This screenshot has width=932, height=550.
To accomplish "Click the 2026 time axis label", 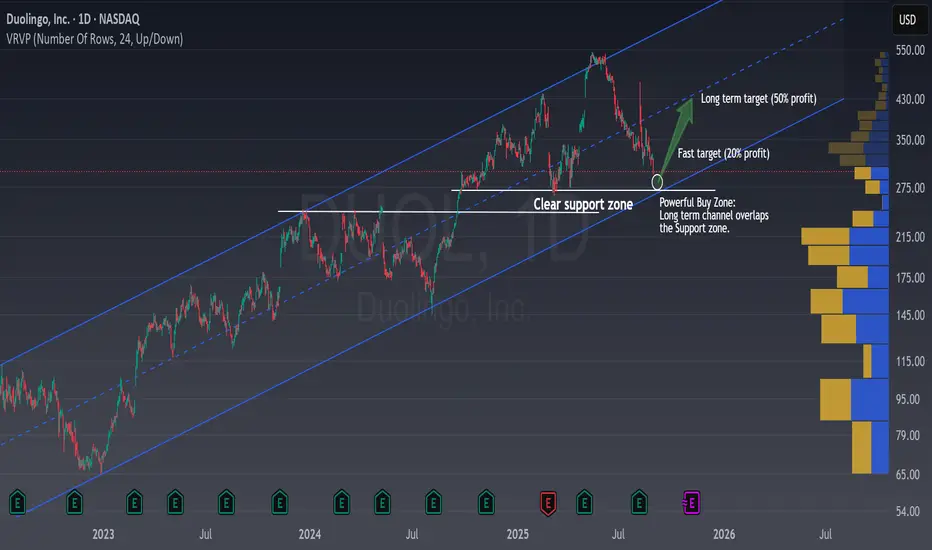I will [x=724, y=534].
